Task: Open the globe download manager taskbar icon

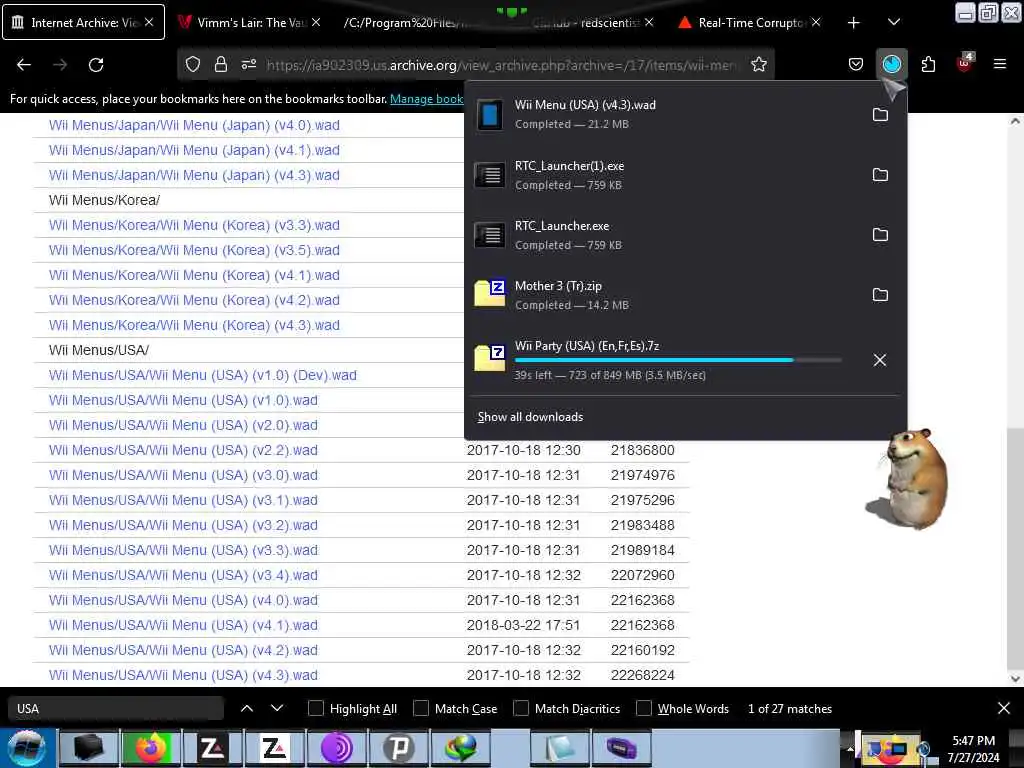Action: [x=460, y=748]
